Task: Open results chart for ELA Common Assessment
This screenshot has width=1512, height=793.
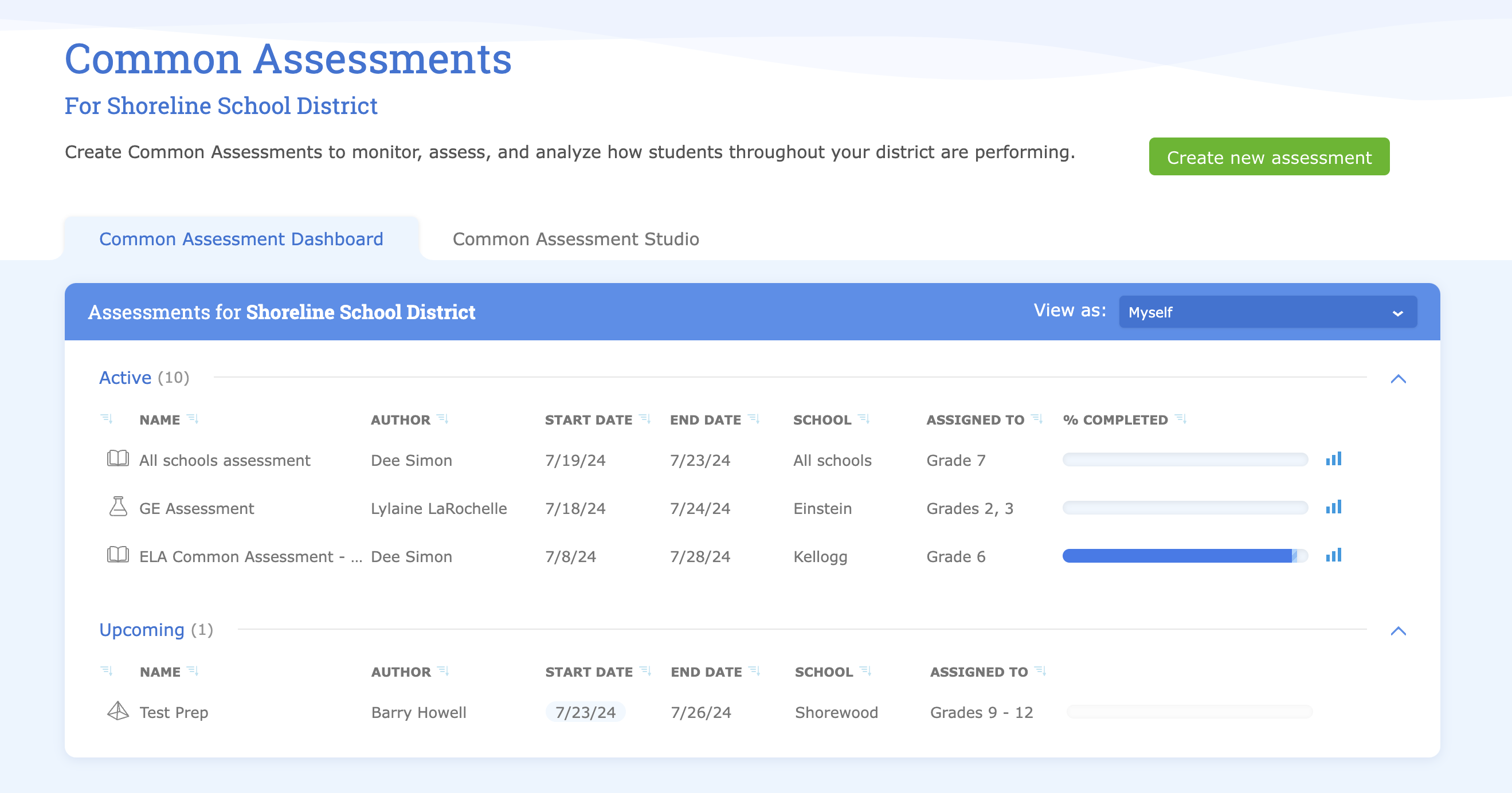Action: (x=1334, y=555)
